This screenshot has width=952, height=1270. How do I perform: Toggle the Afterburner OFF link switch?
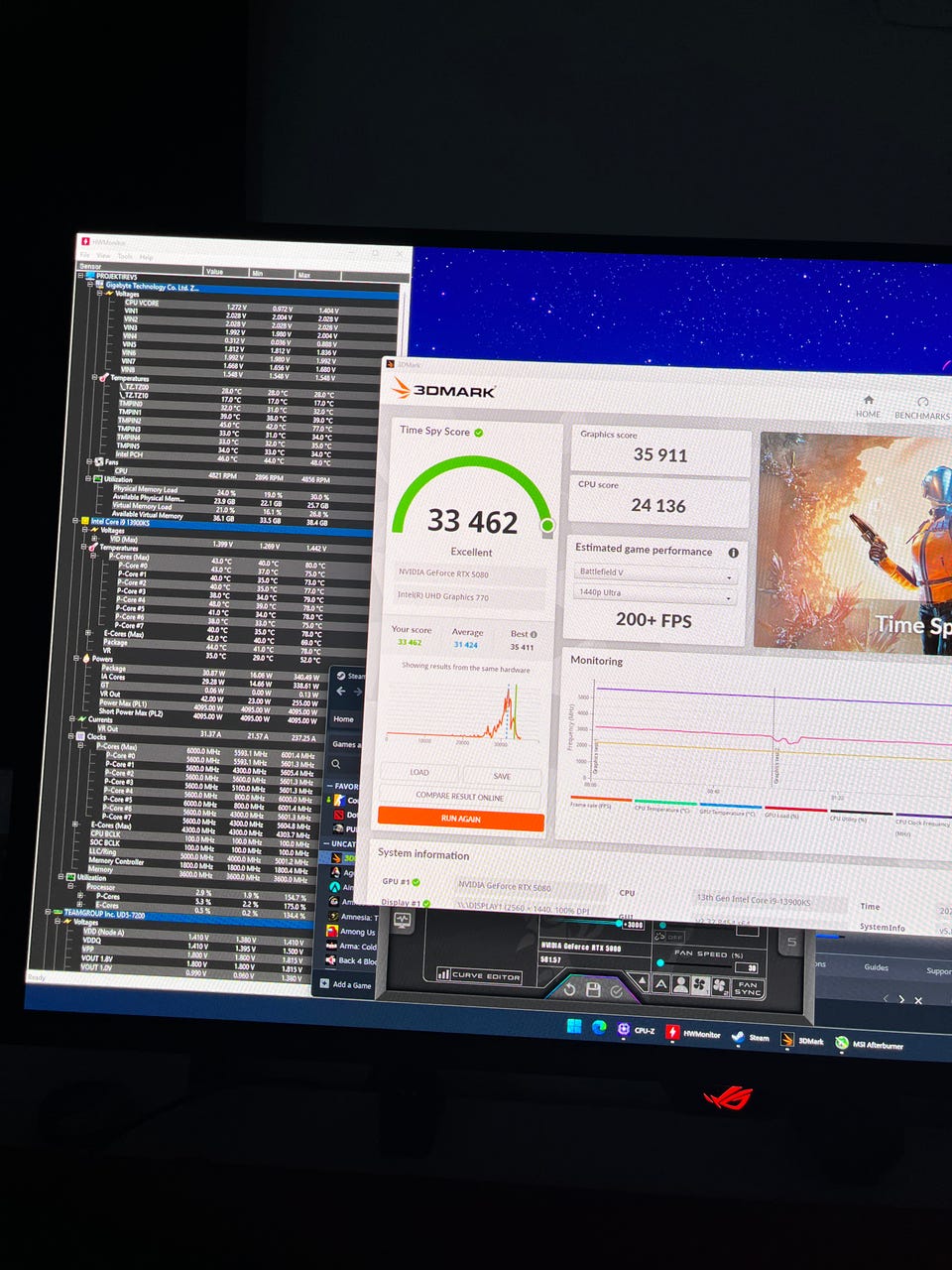click(669, 937)
